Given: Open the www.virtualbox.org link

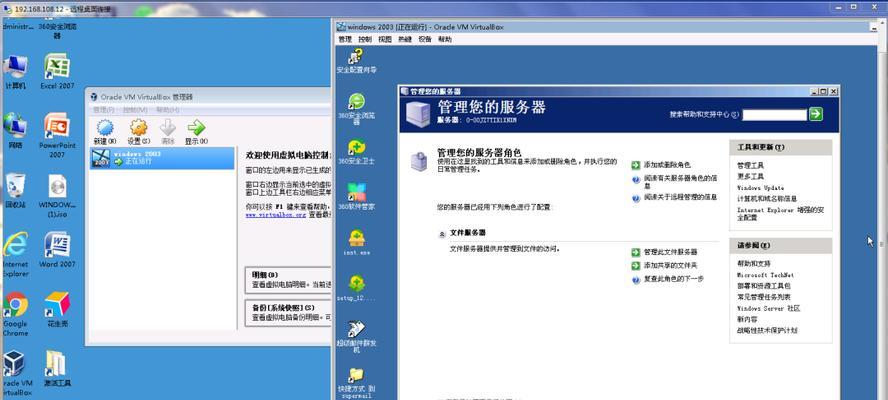Looking at the screenshot, I should pyautogui.click(x=275, y=215).
